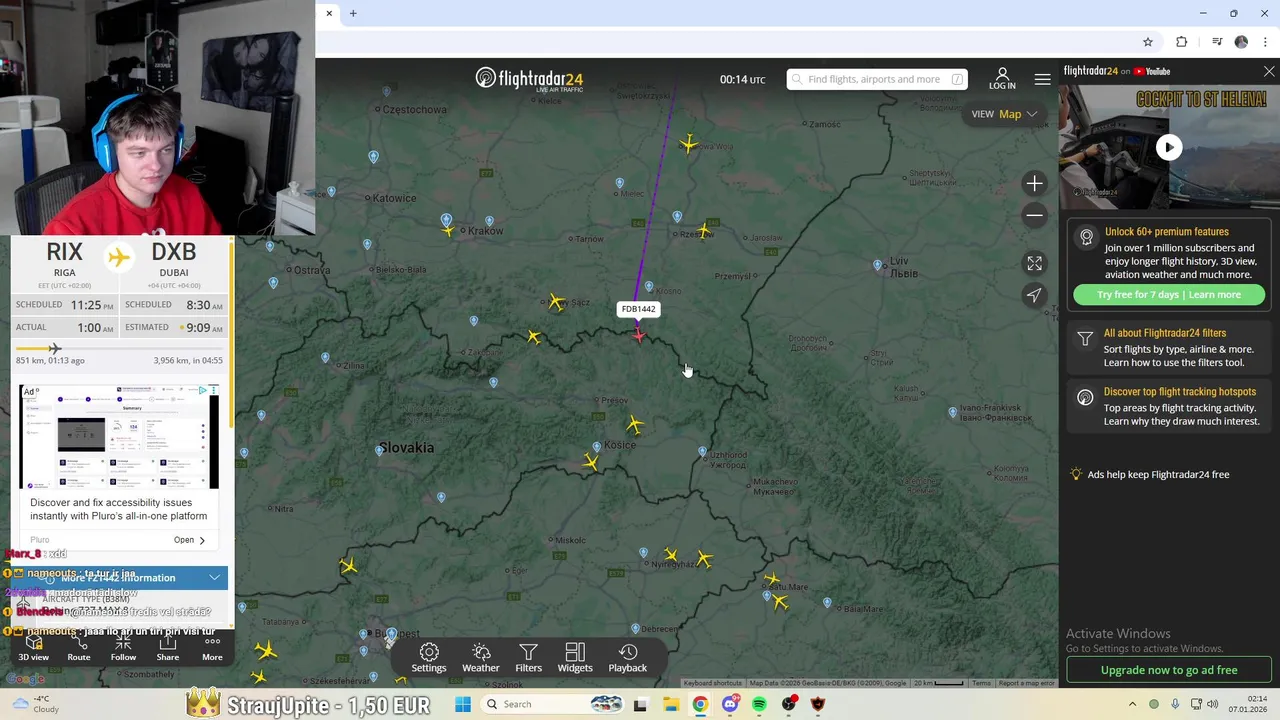The height and width of the screenshot is (720, 1280).
Task: Share this flight
Action: click(168, 649)
